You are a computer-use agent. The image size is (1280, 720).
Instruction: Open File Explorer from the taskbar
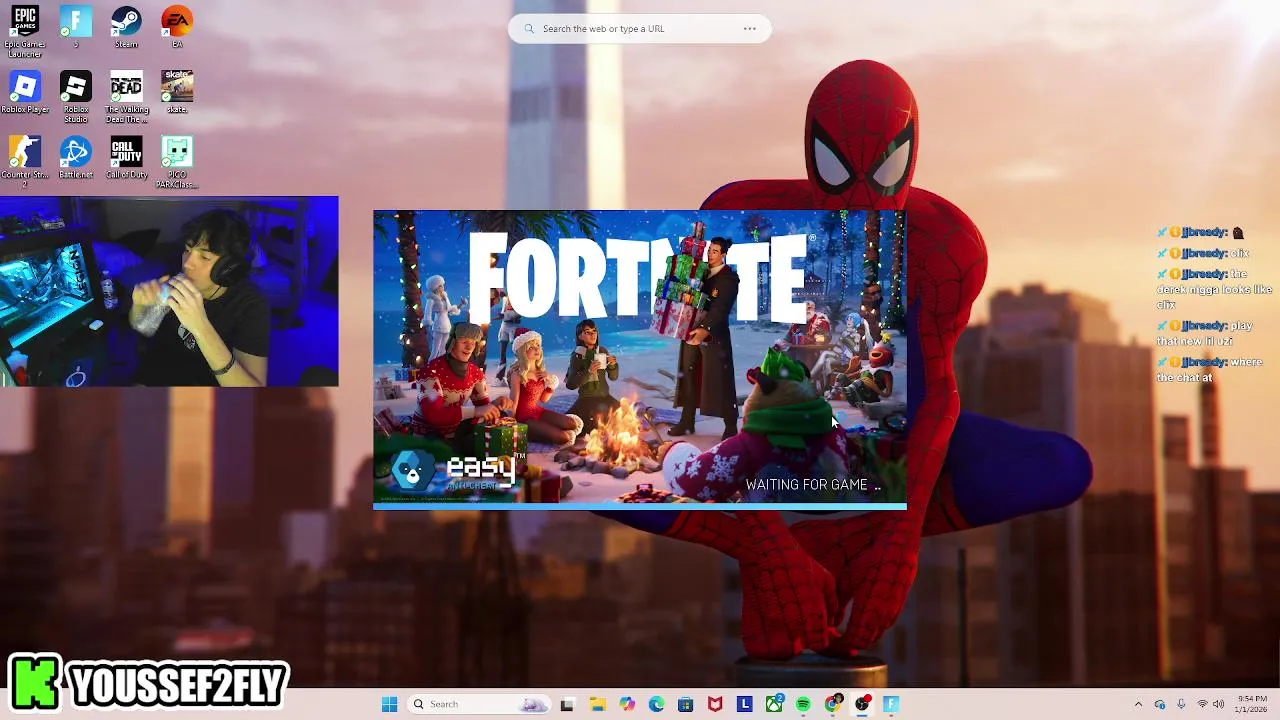coord(597,704)
